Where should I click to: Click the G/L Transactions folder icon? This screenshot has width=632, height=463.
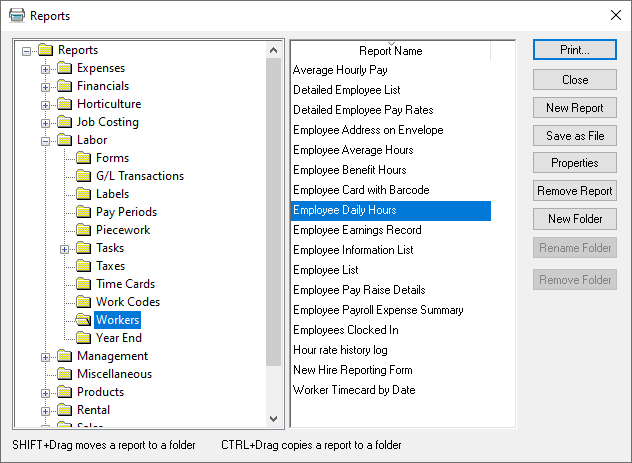84,176
